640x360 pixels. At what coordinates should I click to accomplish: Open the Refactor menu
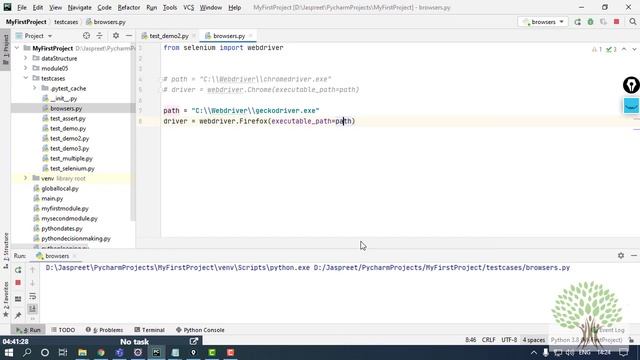tap(129, 7)
